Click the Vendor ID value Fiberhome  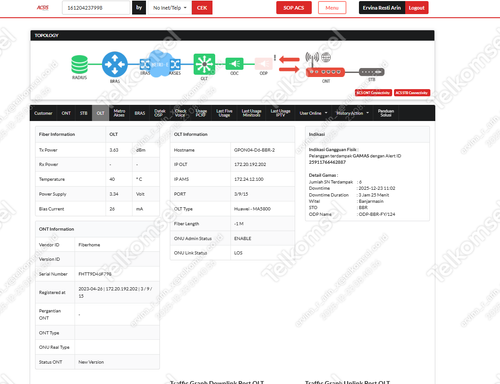pos(89,245)
